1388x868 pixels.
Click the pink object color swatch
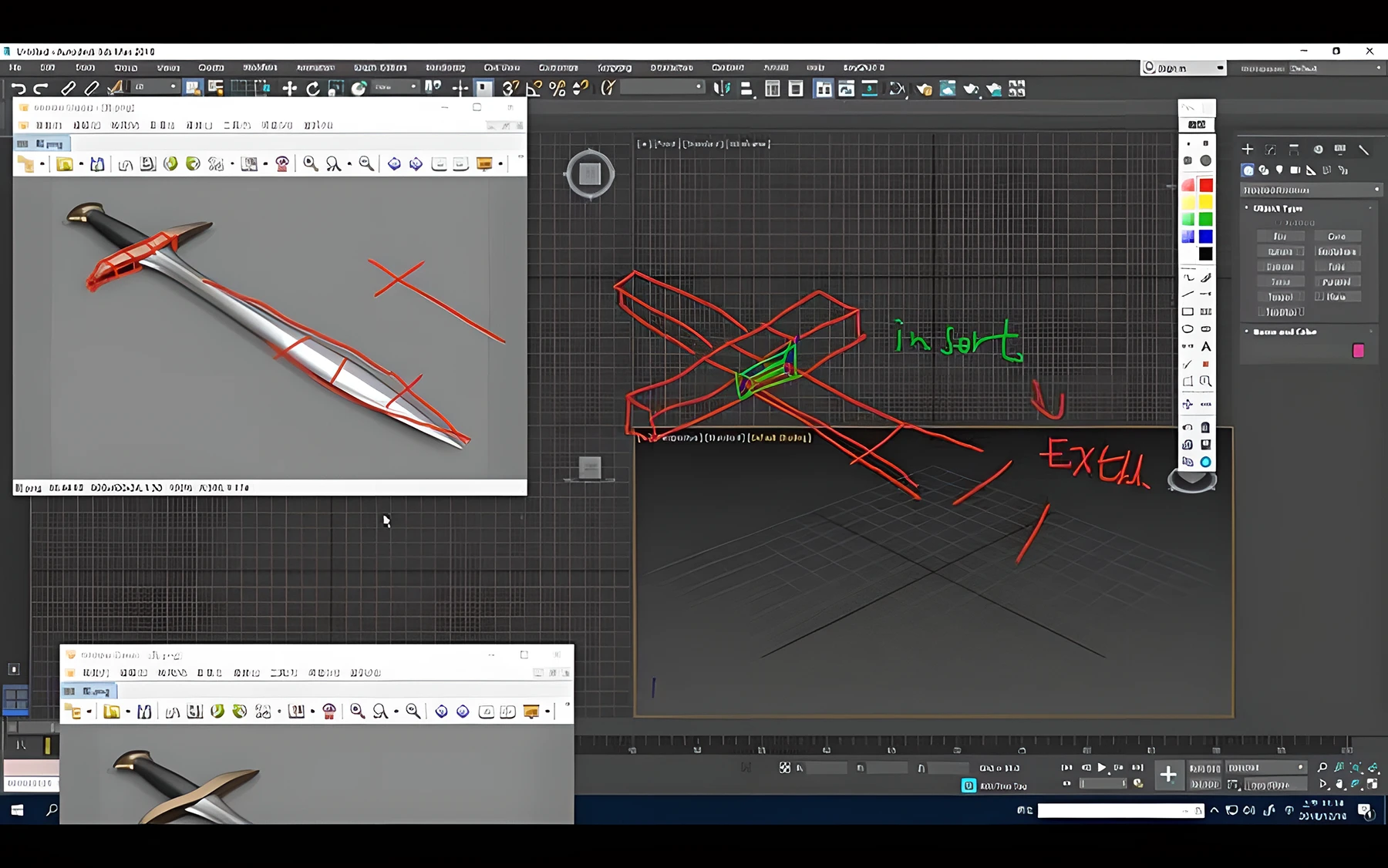pos(1358,352)
